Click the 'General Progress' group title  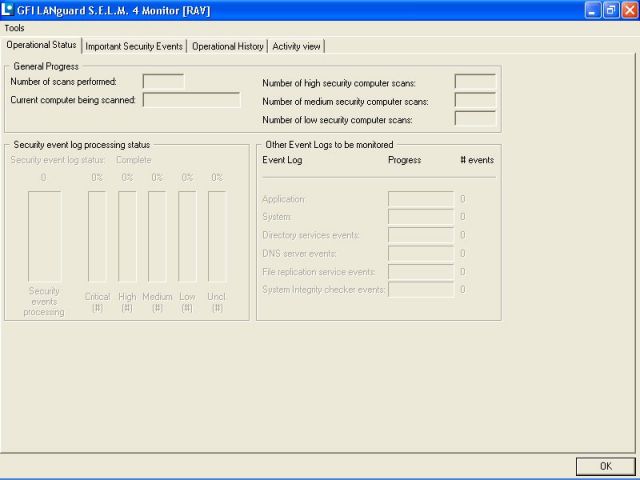click(46, 67)
